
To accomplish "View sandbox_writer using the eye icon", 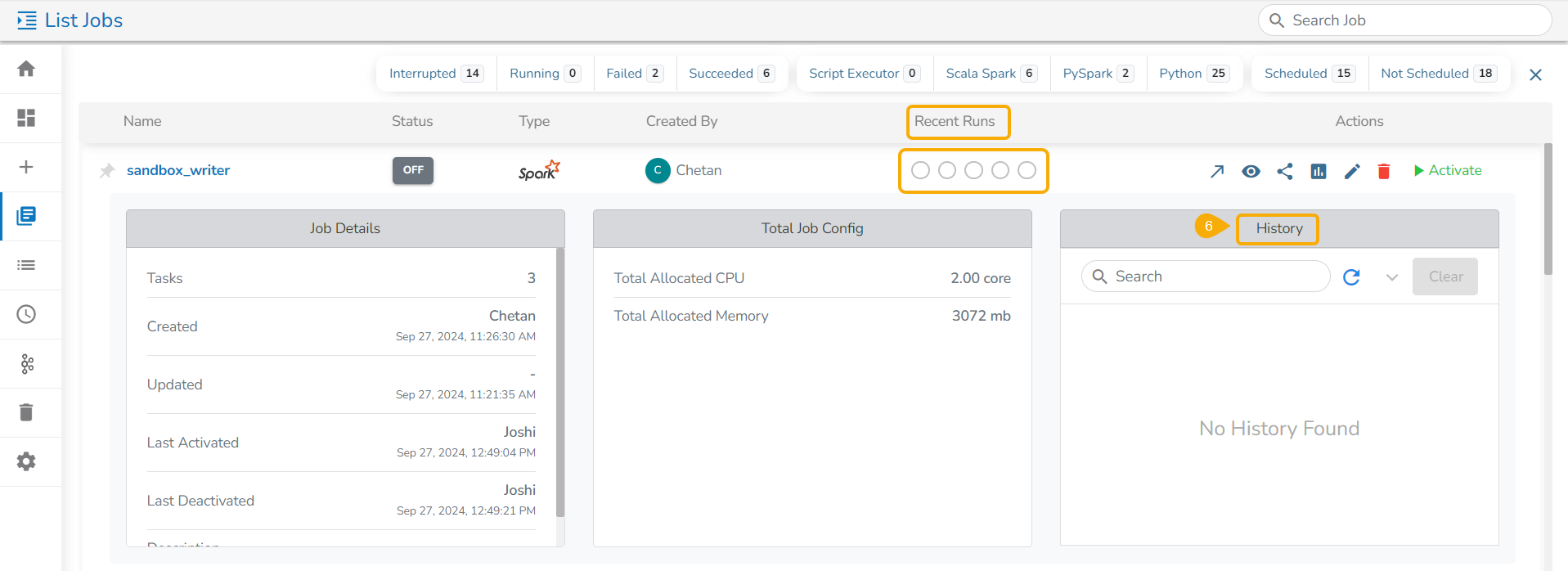I will tap(1251, 171).
